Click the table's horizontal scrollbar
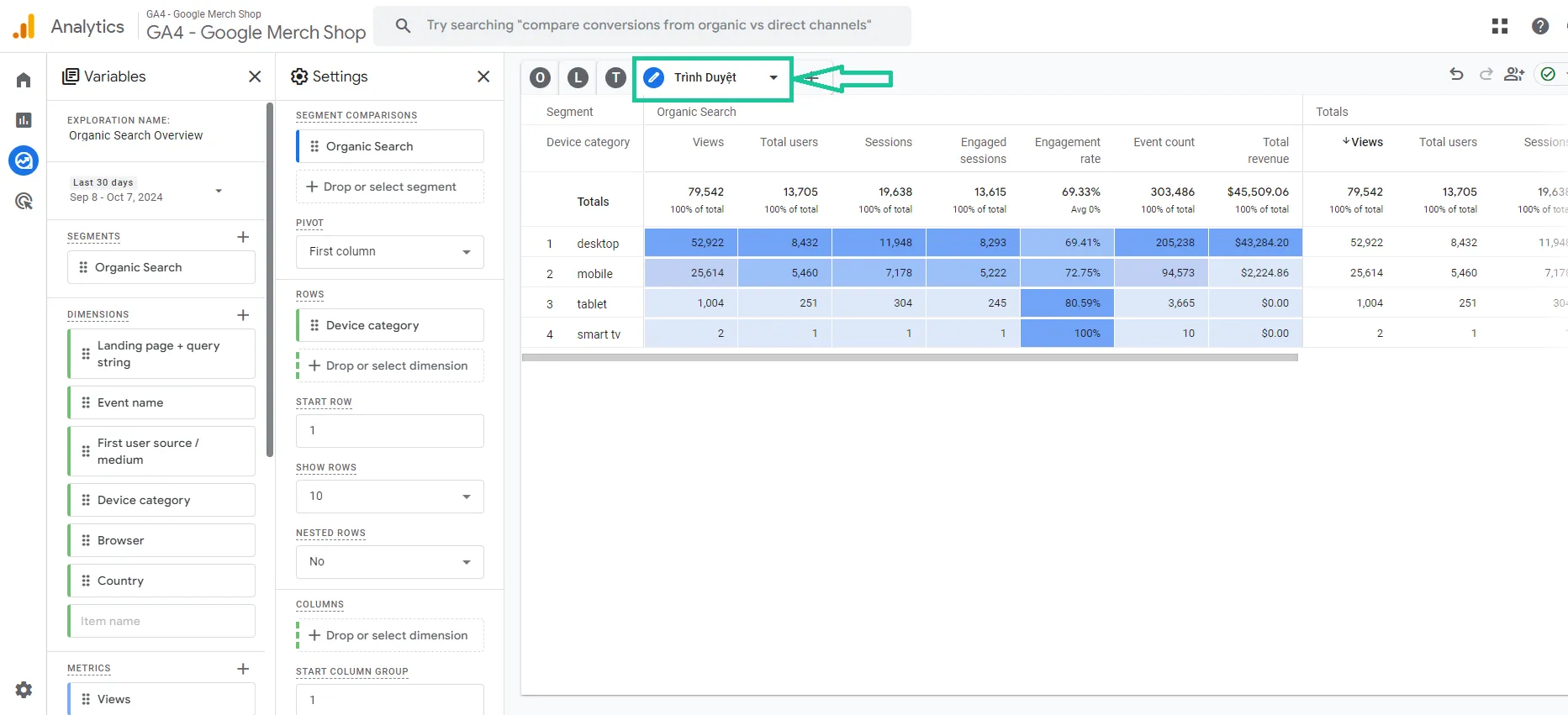This screenshot has width=1568, height=715. point(910,357)
